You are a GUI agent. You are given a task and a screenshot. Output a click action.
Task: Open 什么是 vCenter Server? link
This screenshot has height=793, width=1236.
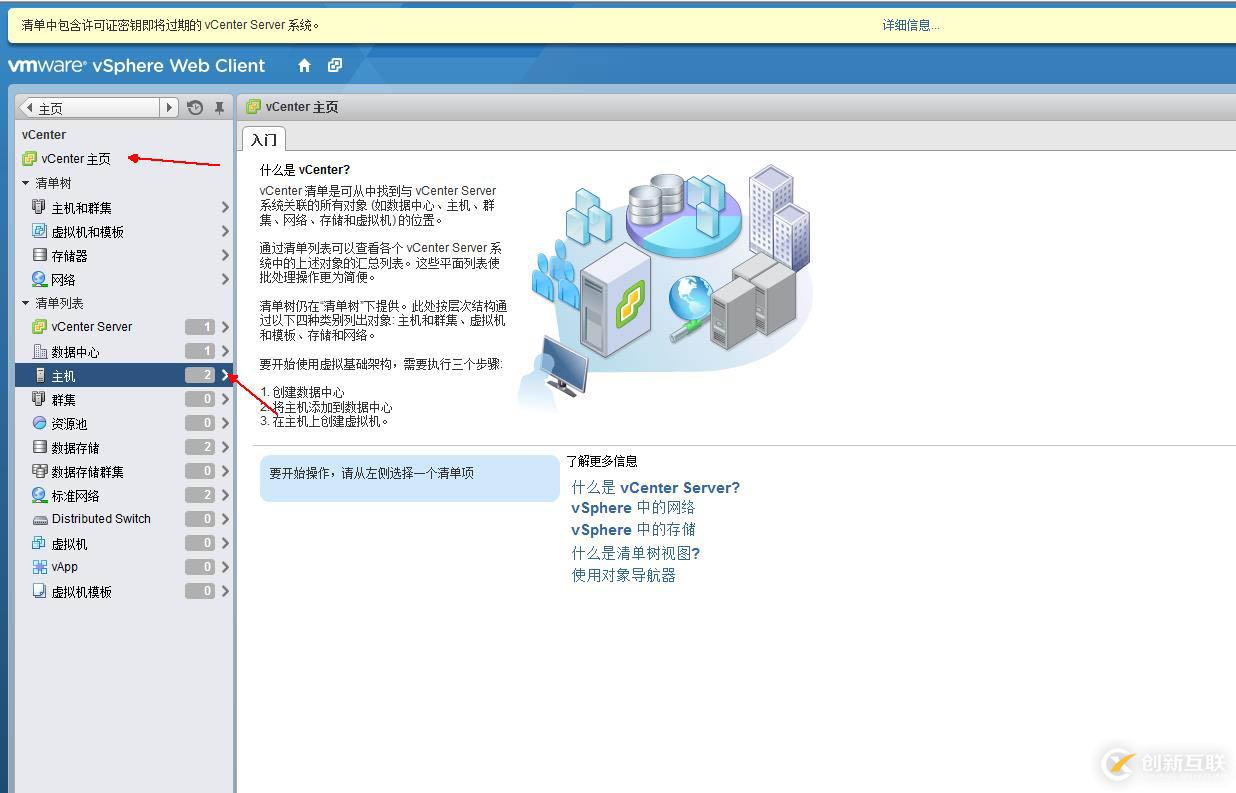click(655, 488)
